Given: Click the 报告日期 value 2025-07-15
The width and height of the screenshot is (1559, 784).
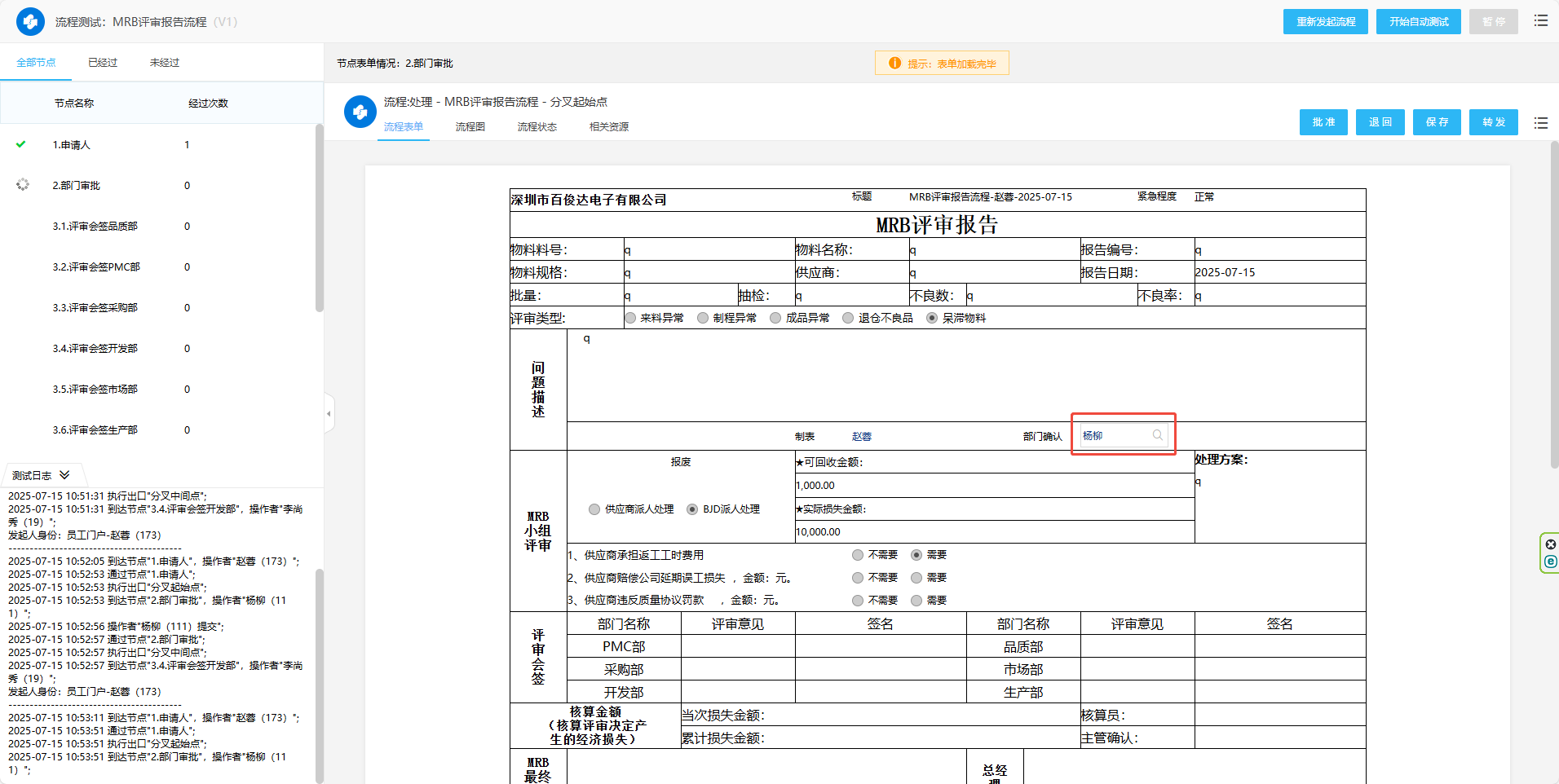Looking at the screenshot, I should [x=1225, y=272].
